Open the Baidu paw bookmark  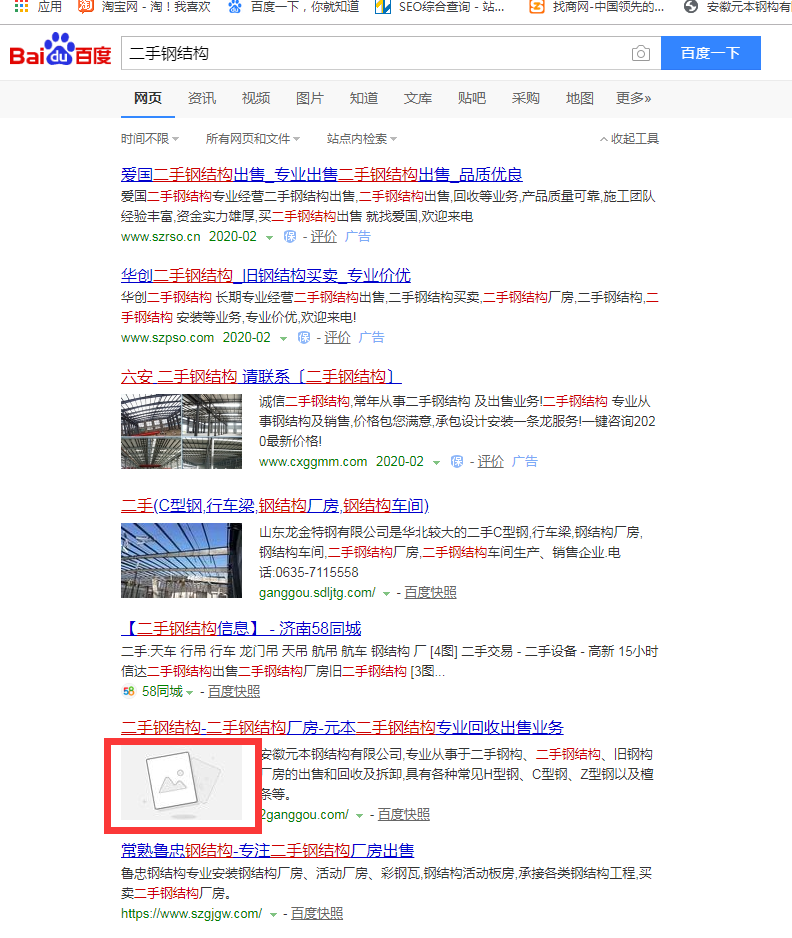(293, 7)
